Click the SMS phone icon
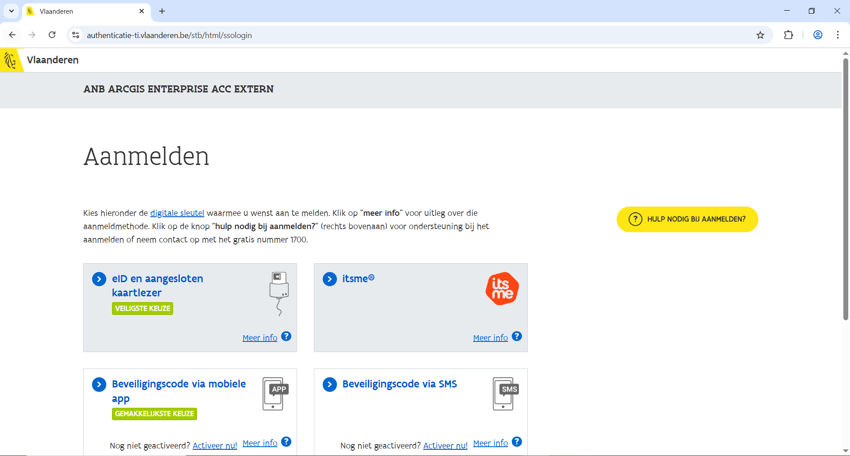850x456 pixels. (x=505, y=394)
